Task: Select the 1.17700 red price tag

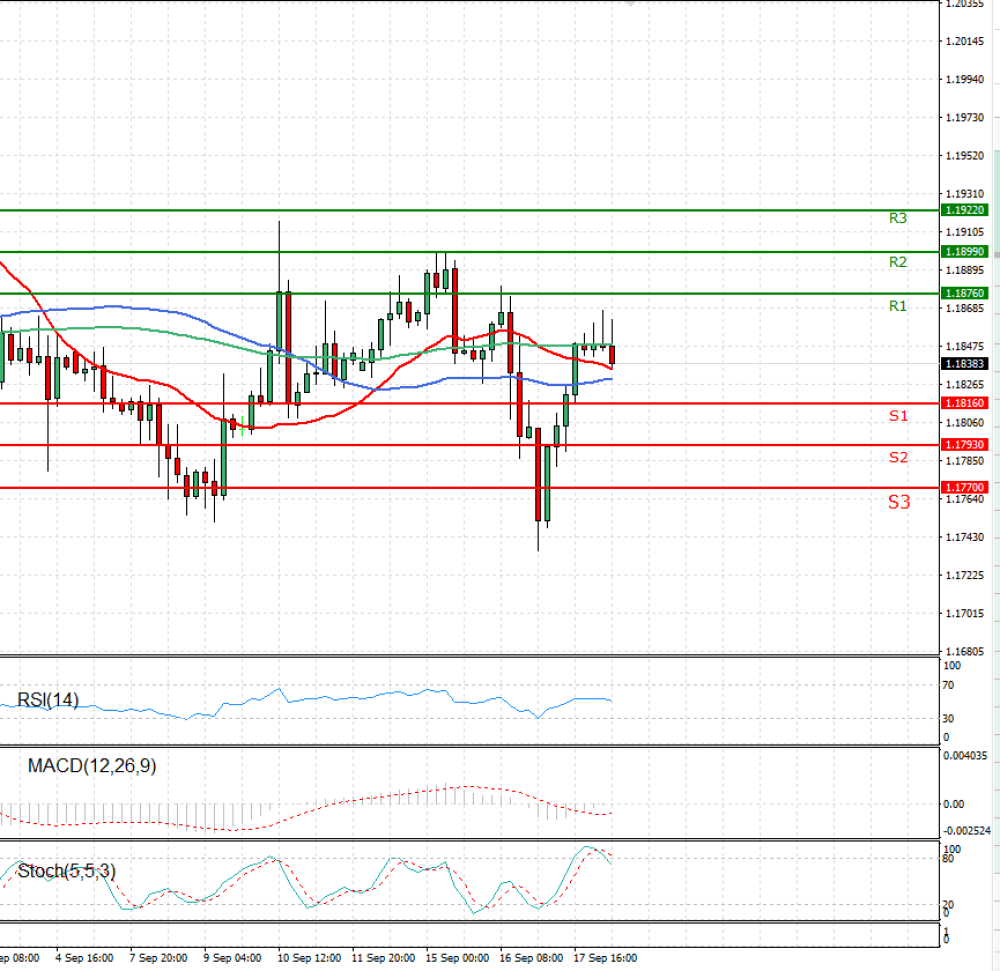Action: click(964, 487)
